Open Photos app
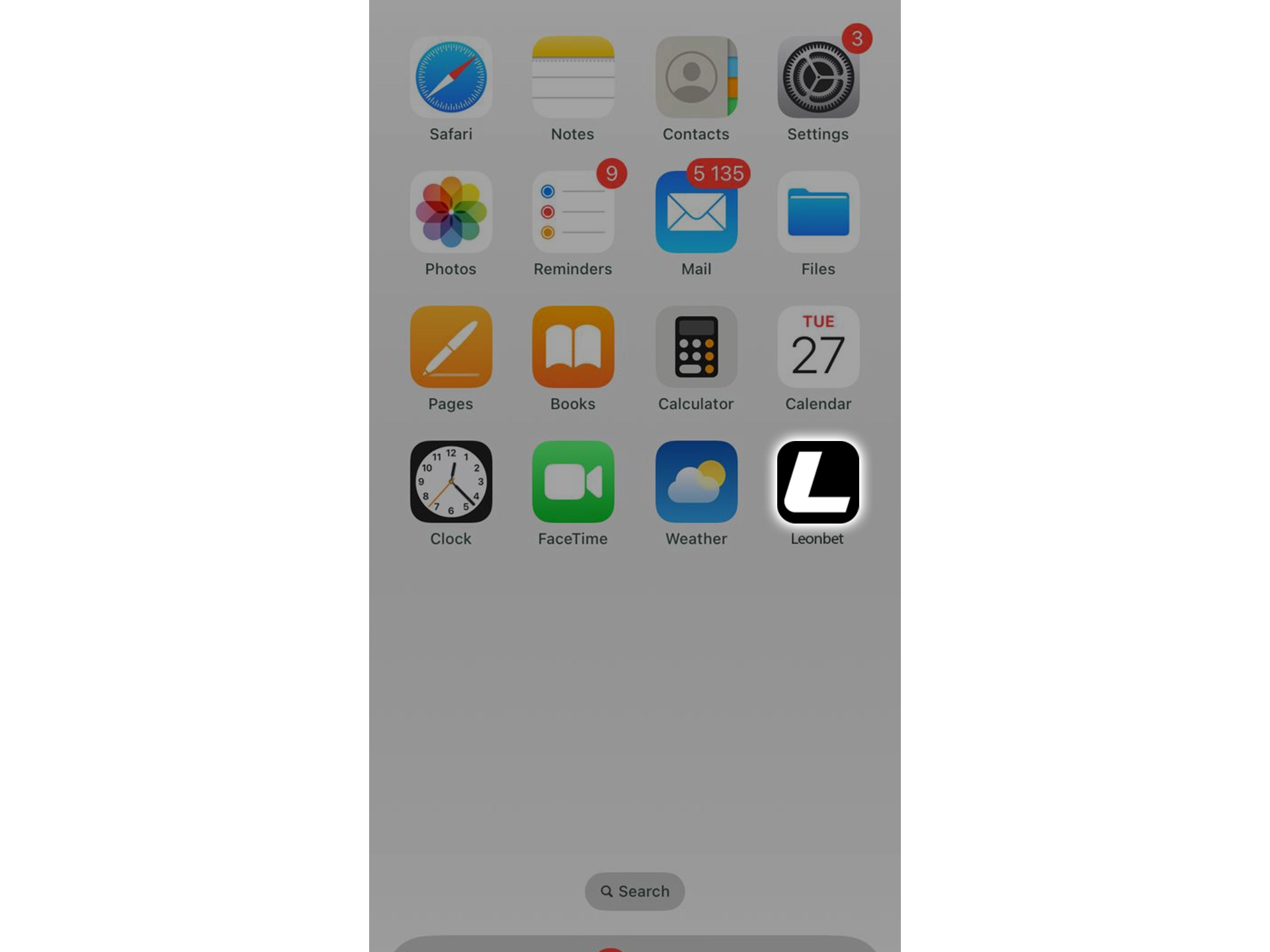Screen dimensions: 1270x952 pyautogui.click(x=451, y=212)
